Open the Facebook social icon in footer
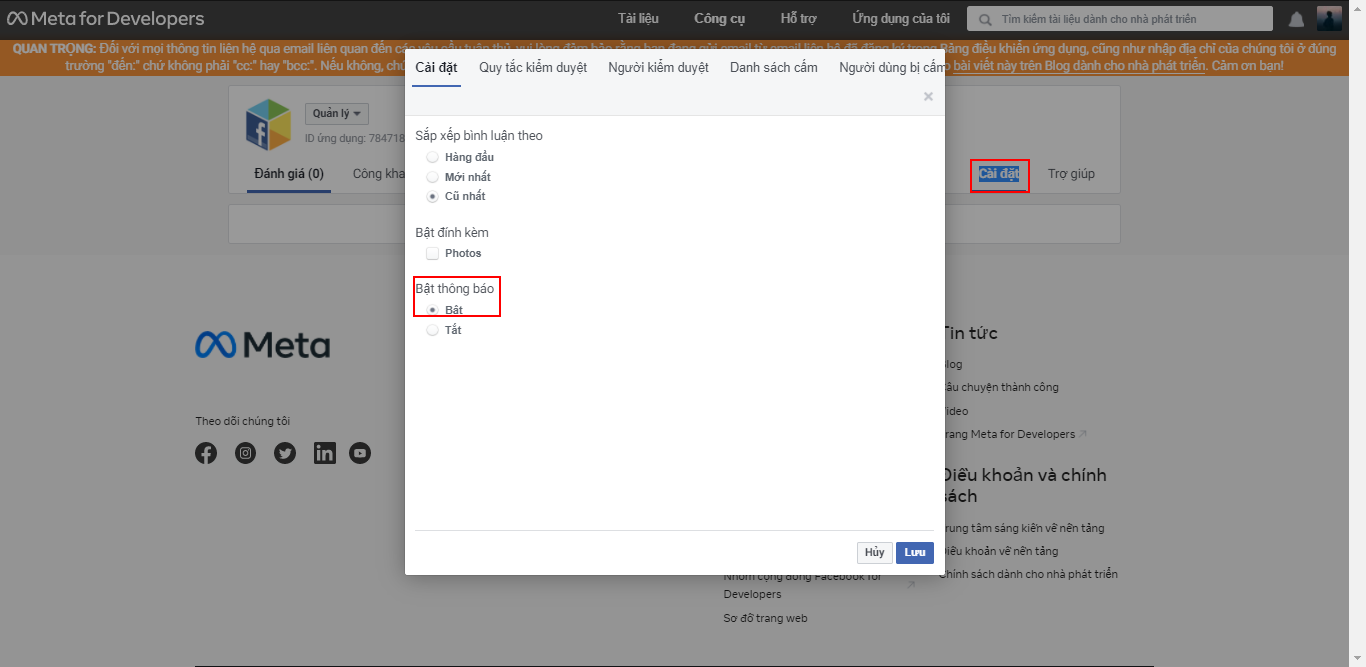1366x667 pixels. pyautogui.click(x=205, y=453)
